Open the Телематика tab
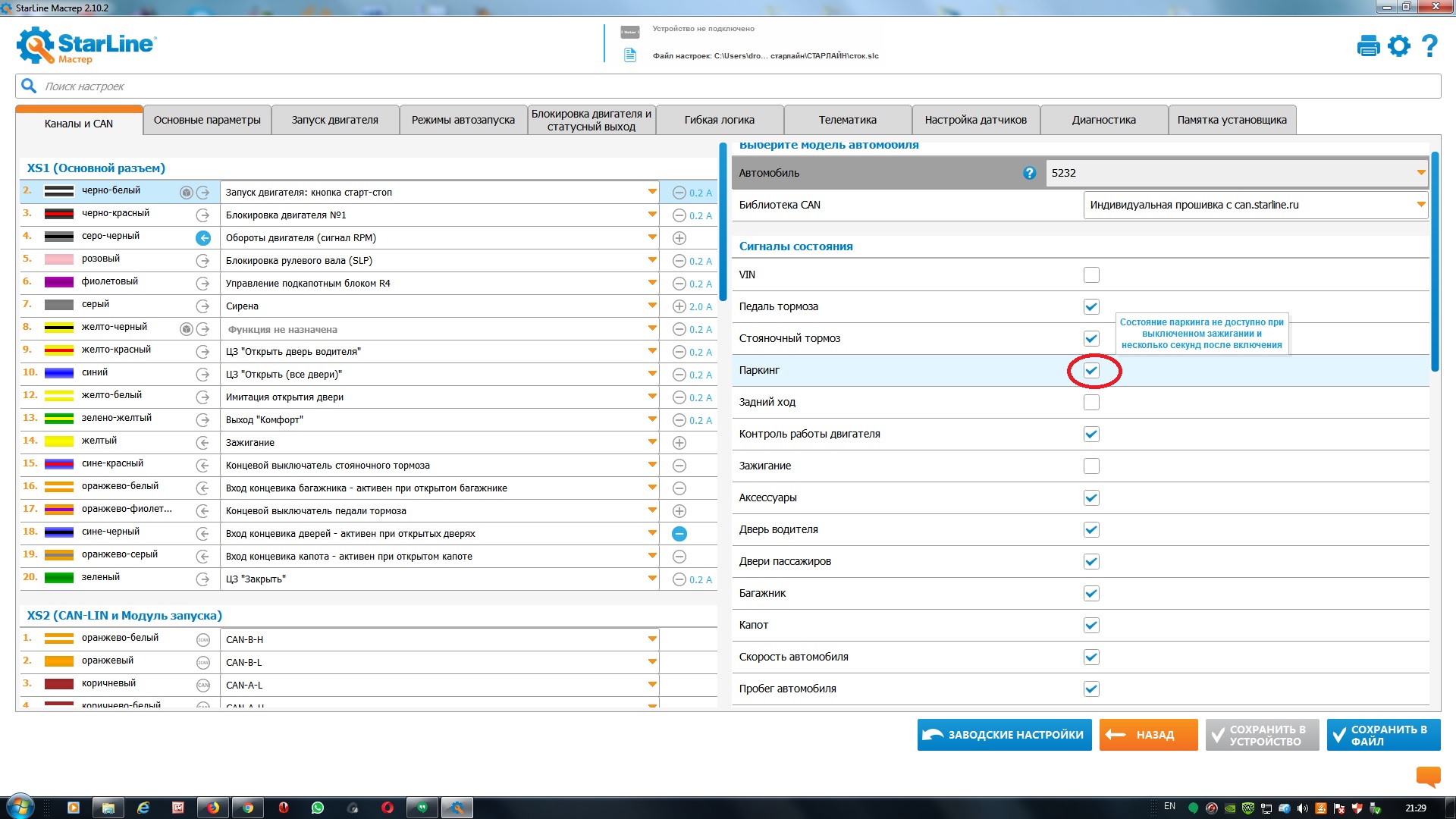 (x=847, y=120)
